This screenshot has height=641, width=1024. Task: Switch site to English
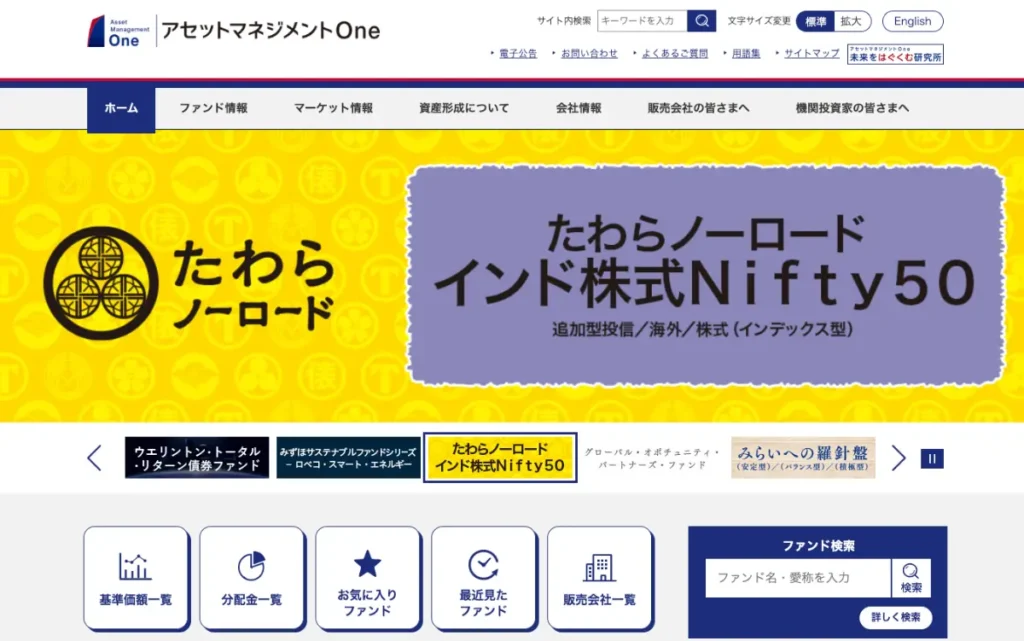click(x=912, y=22)
